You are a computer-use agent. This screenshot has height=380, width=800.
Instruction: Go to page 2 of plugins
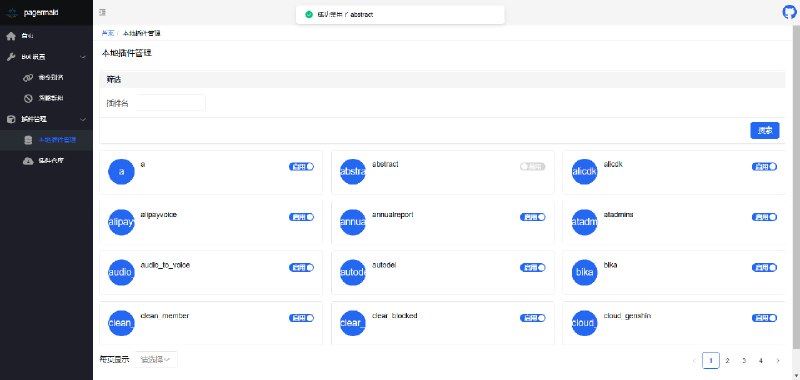[x=728, y=361]
